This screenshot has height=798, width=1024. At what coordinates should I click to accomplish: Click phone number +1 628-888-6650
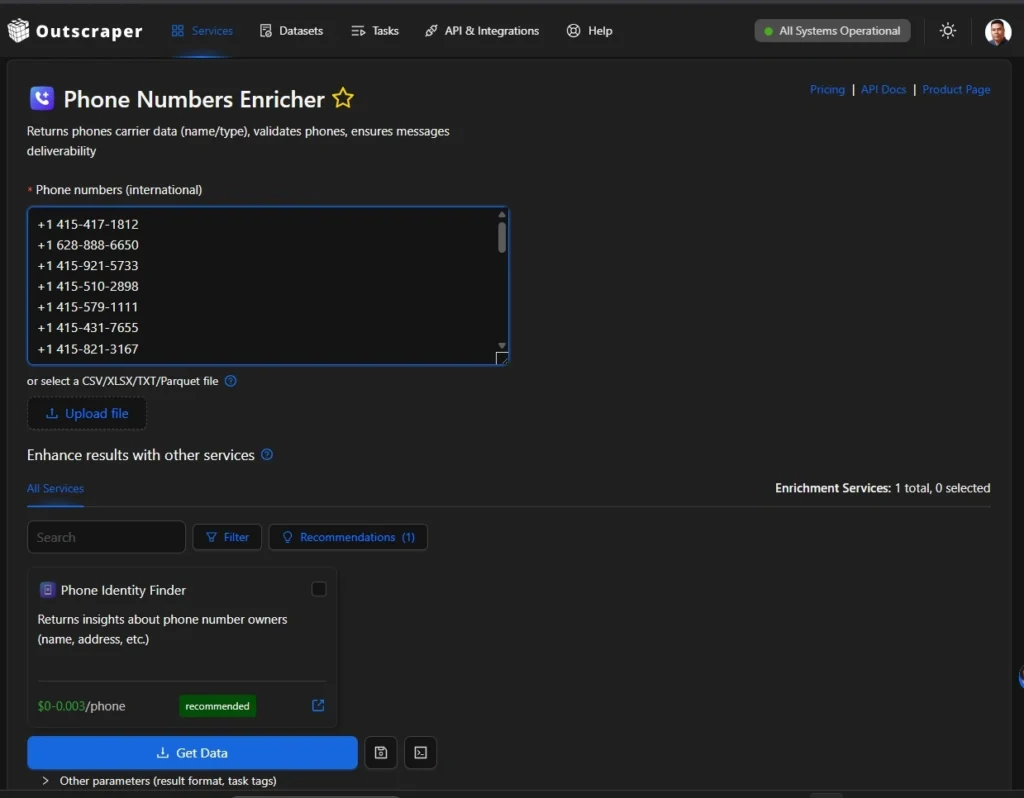pos(88,245)
